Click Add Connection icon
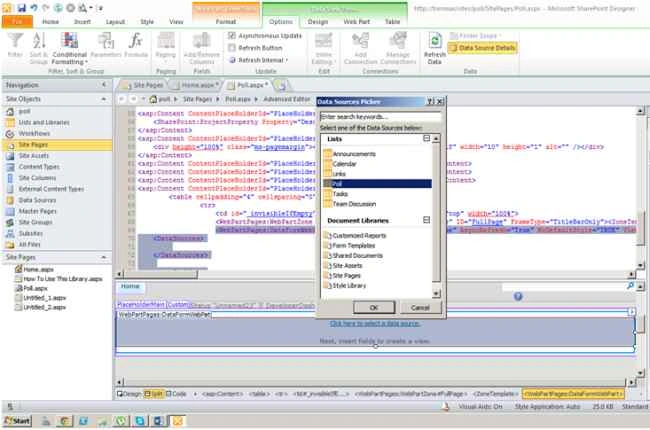Image resolution: width=650 pixels, height=430 pixels. pos(361,48)
